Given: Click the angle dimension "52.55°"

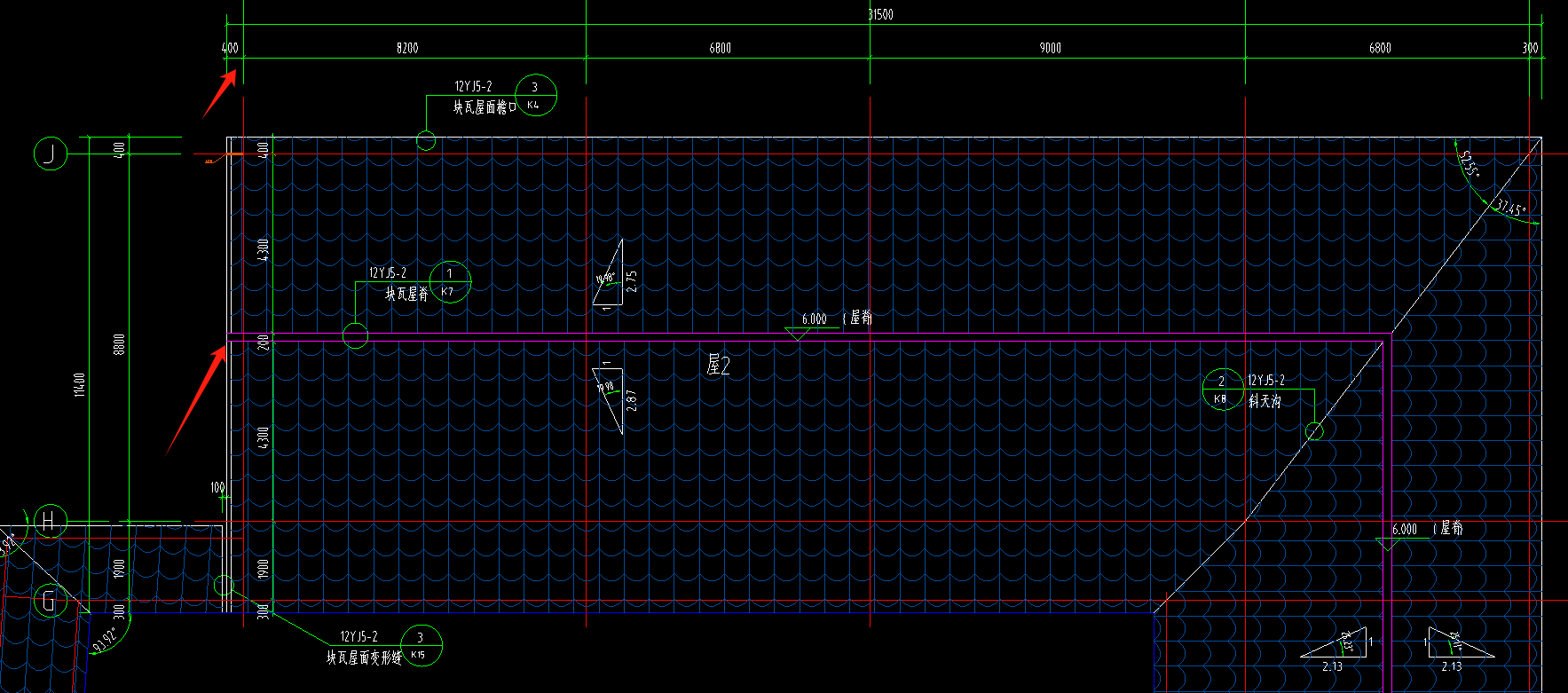Looking at the screenshot, I should 1469,164.
